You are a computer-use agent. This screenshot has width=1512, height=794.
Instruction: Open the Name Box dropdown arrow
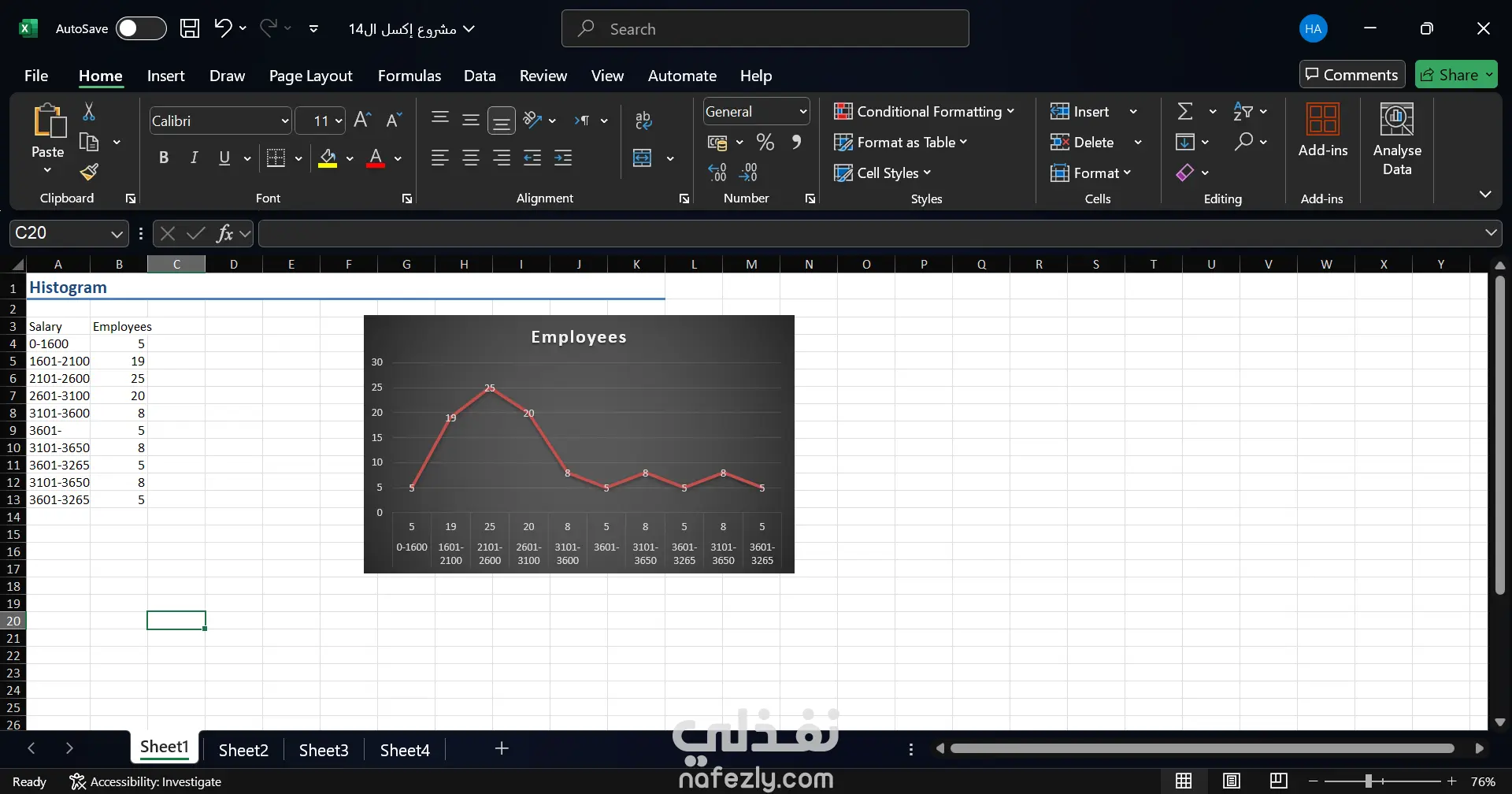coord(117,234)
